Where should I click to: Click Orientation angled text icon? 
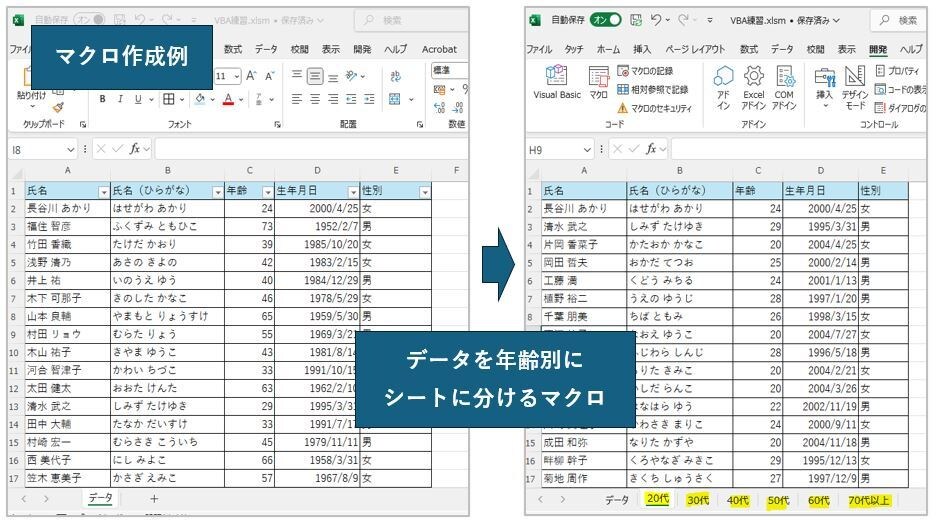click(x=352, y=76)
